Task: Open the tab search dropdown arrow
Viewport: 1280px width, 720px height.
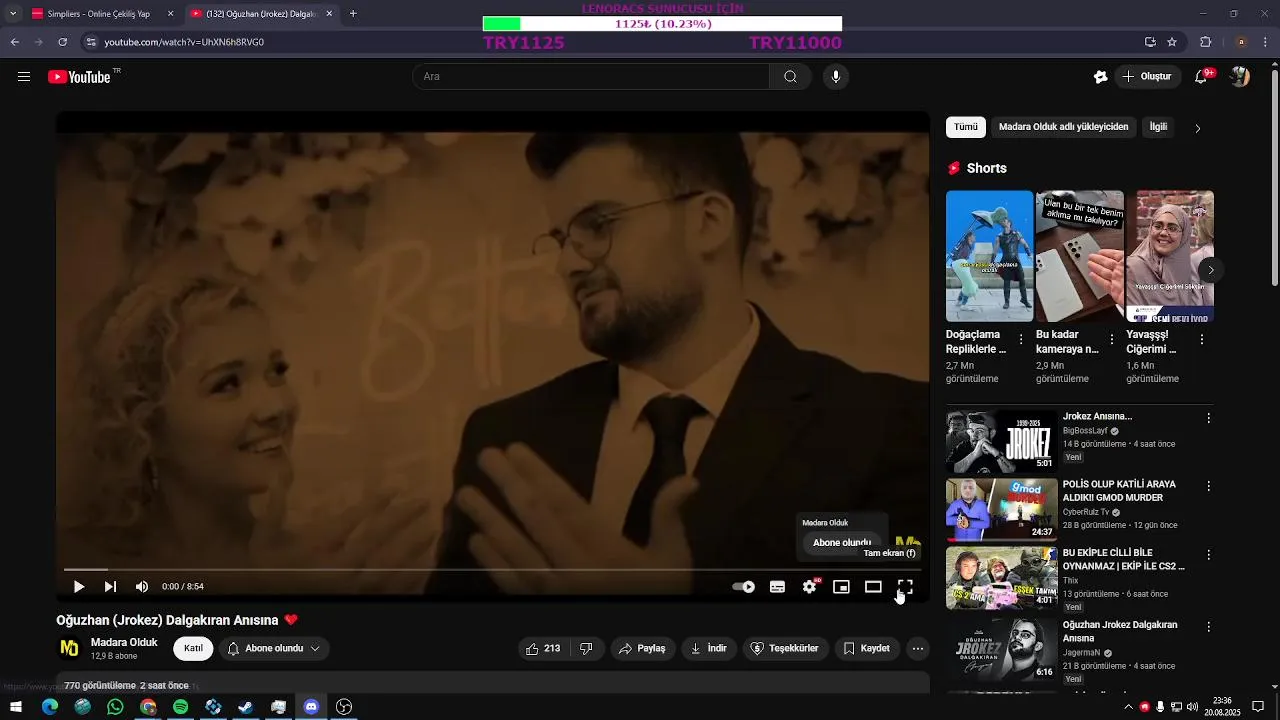Action: (12, 14)
